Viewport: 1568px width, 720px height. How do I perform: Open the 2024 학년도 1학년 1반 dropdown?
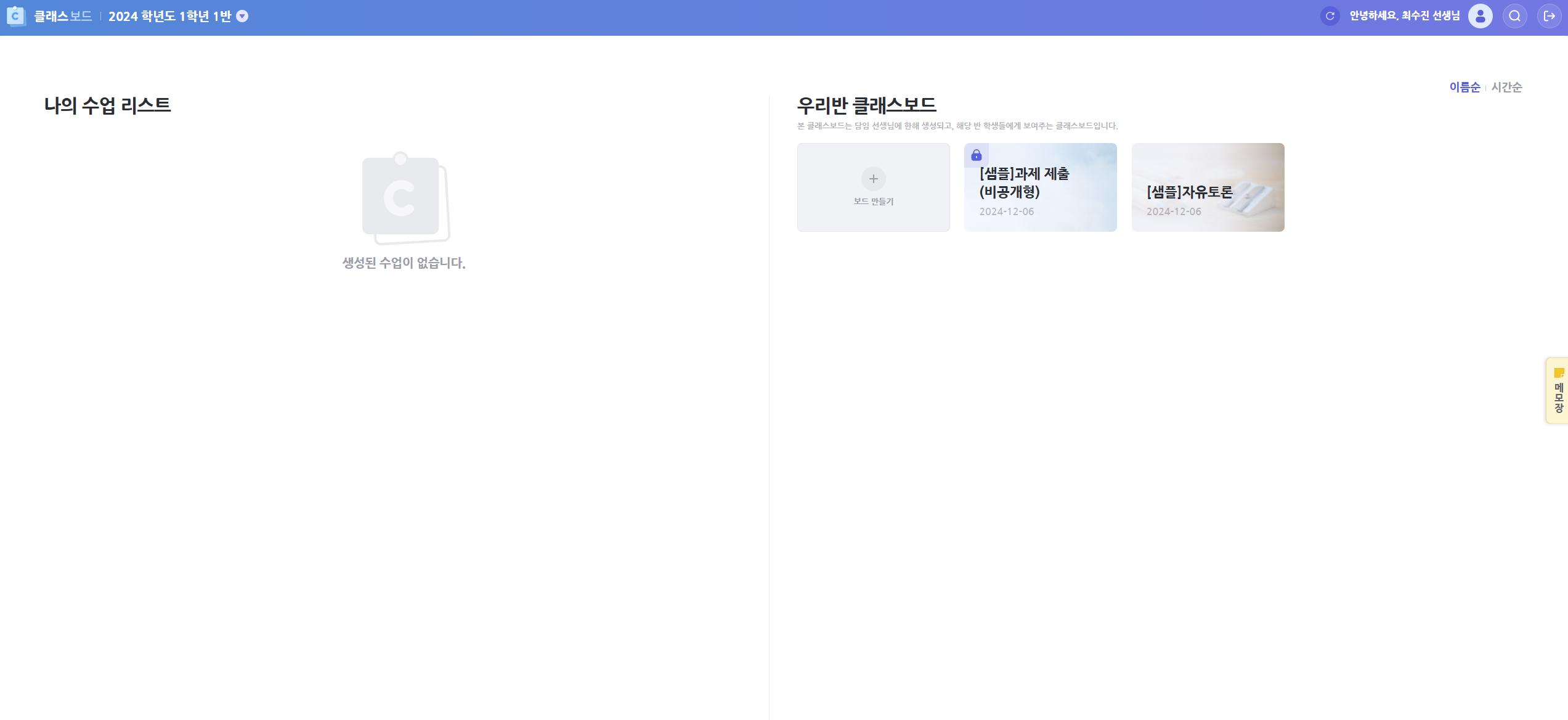[x=169, y=17]
